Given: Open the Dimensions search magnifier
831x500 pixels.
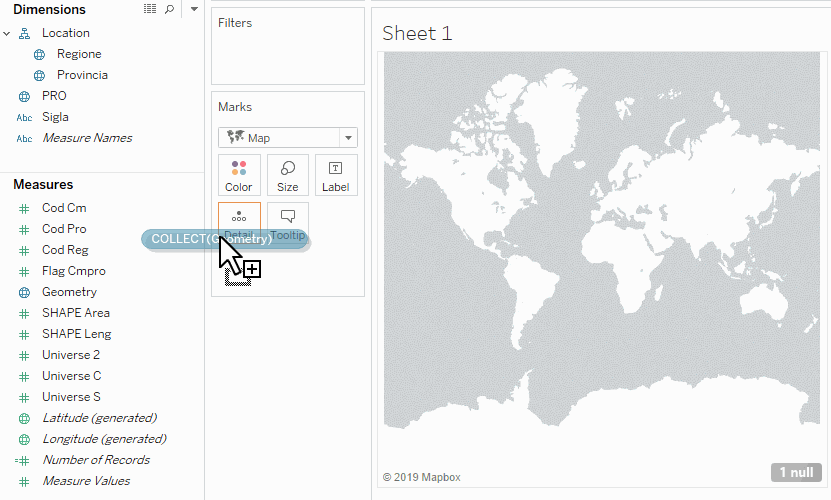Looking at the screenshot, I should click(x=169, y=9).
